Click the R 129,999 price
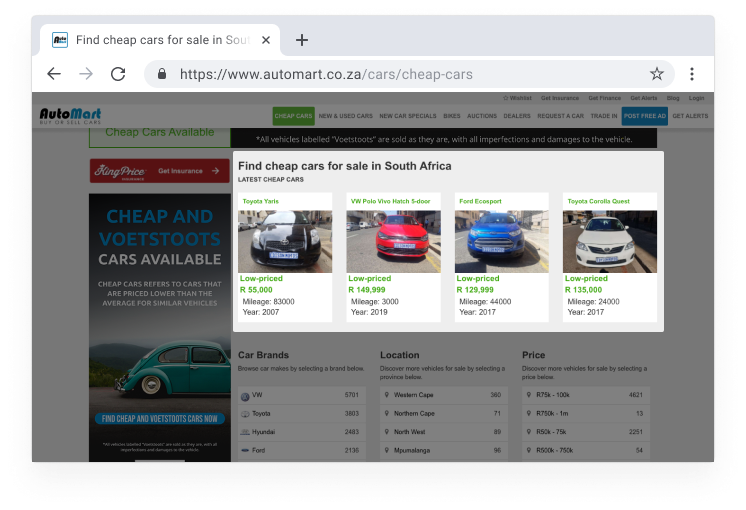The height and width of the screenshot is (510, 746). (x=475, y=290)
